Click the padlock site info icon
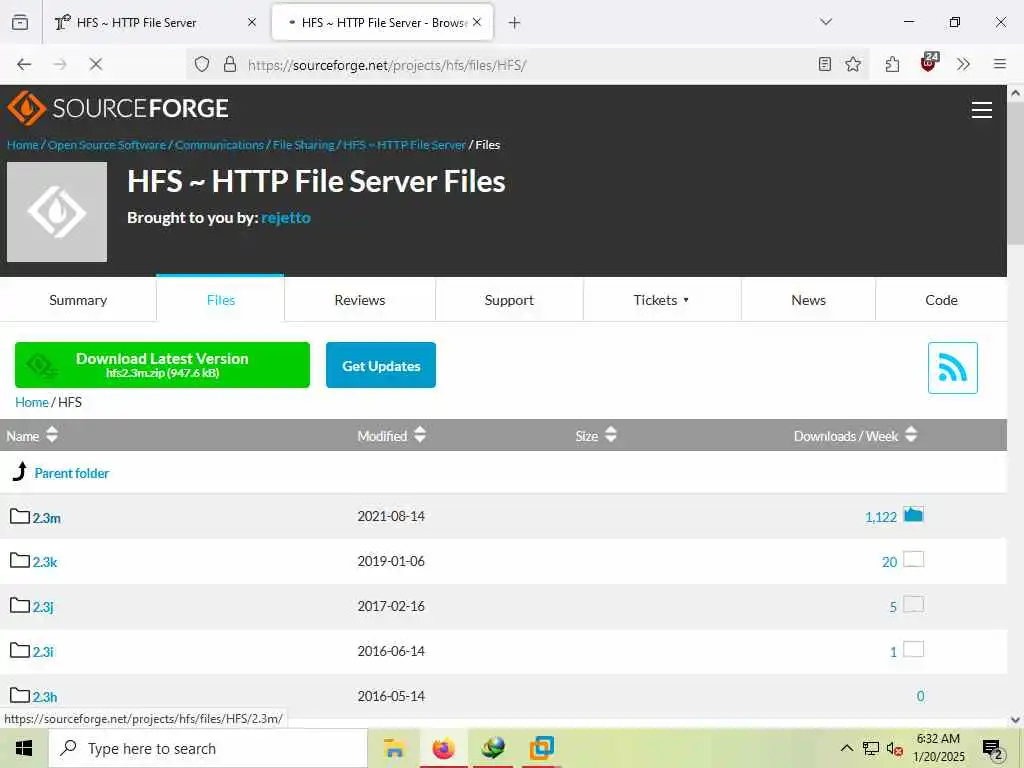This screenshot has height=768, width=1024. coord(229,64)
